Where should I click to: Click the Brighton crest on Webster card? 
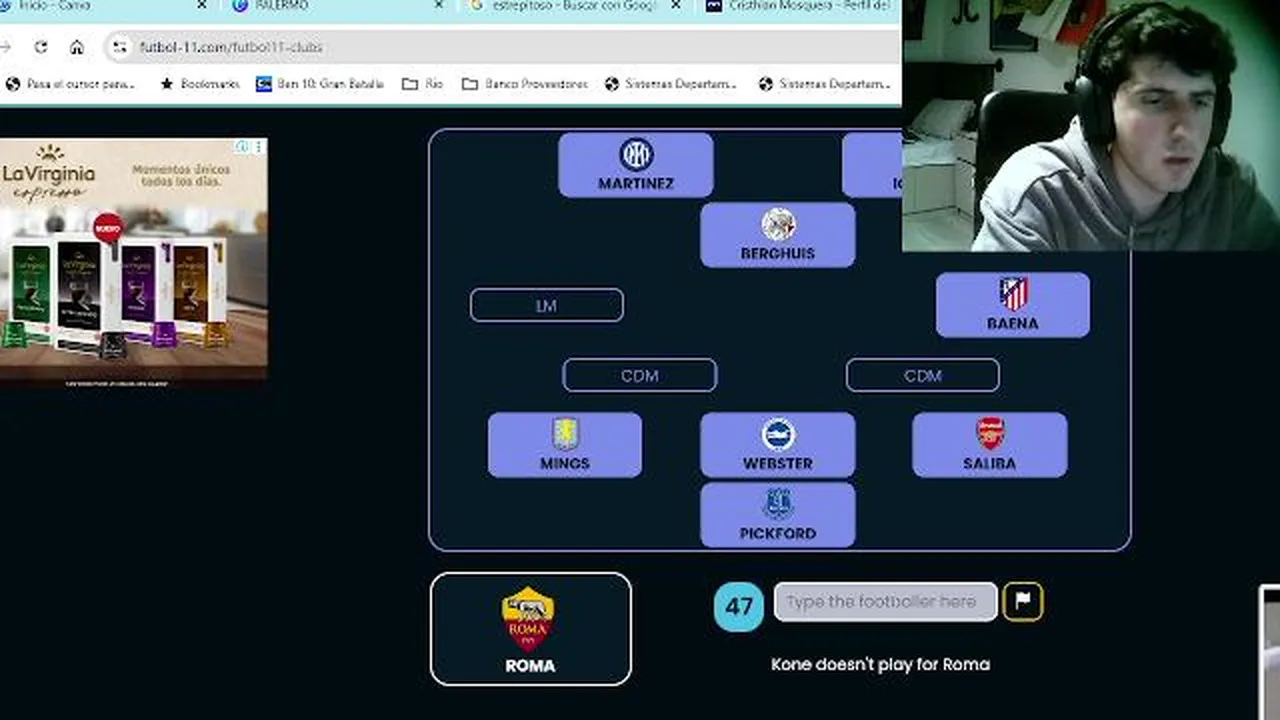778,435
